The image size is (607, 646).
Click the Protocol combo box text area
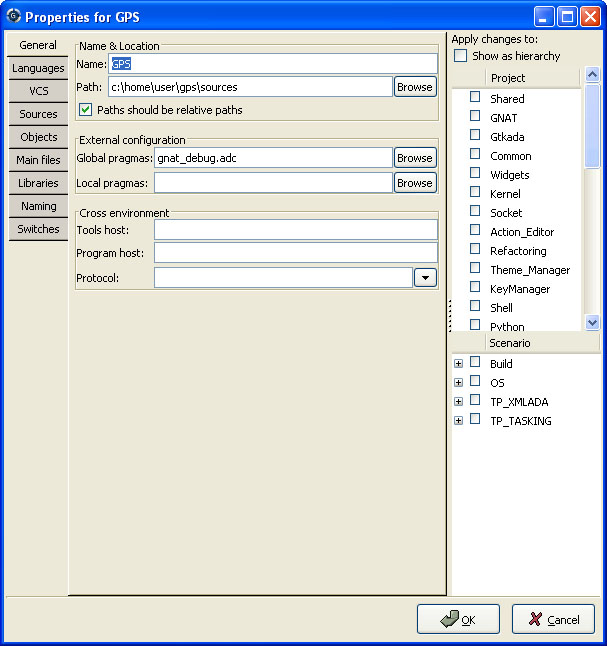pyautogui.click(x=284, y=278)
